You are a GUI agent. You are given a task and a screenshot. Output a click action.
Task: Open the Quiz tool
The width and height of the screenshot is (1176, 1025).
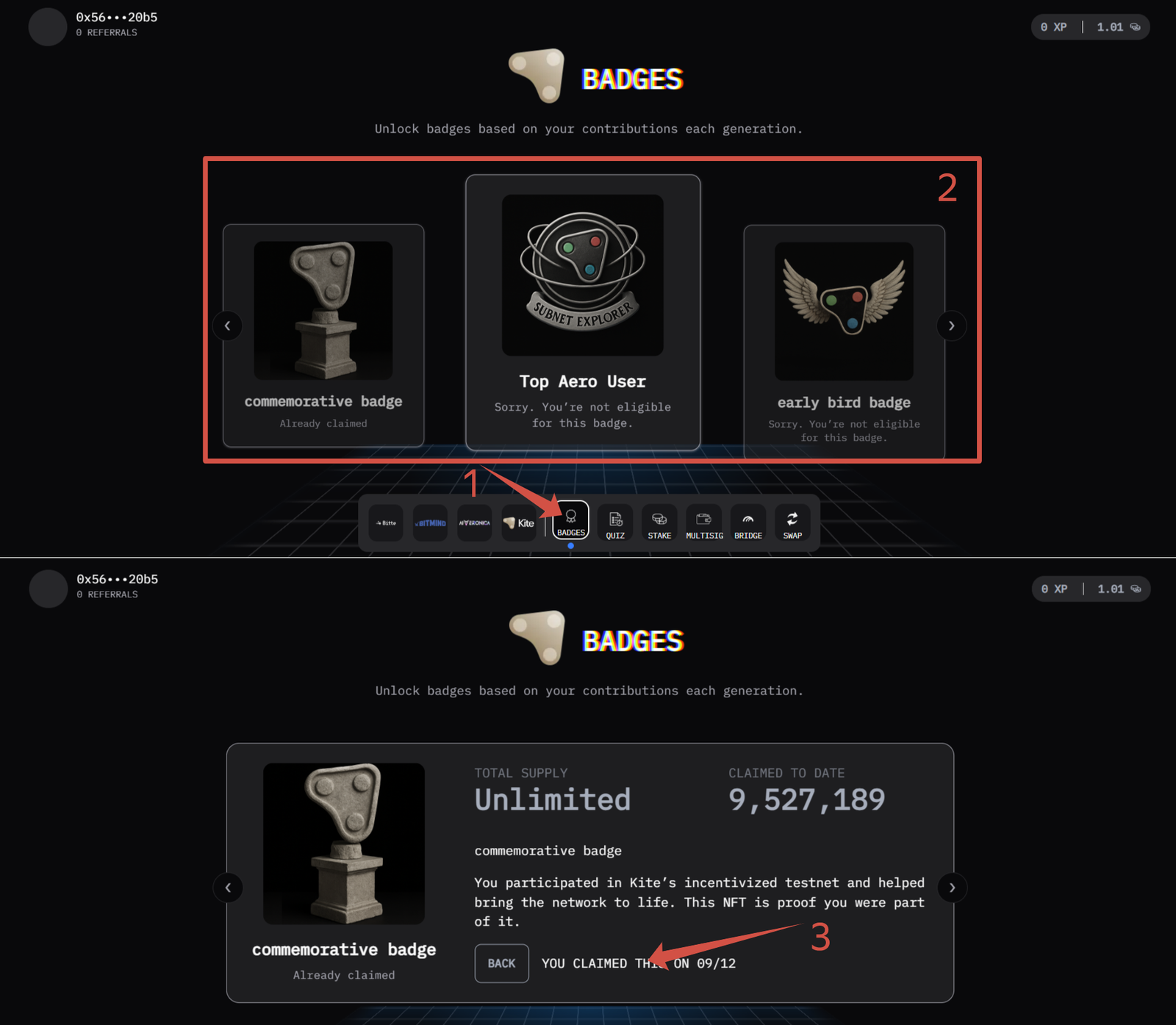click(x=615, y=523)
